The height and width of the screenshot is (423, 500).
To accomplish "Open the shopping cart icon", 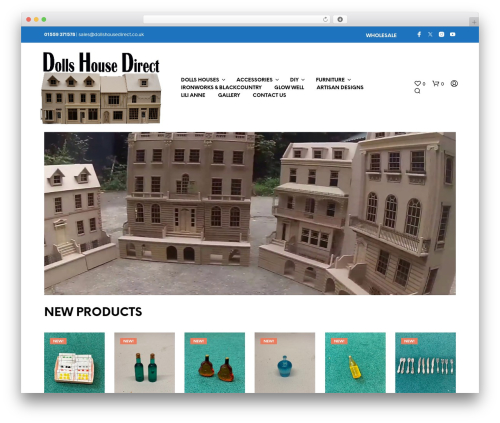I will (435, 83).
